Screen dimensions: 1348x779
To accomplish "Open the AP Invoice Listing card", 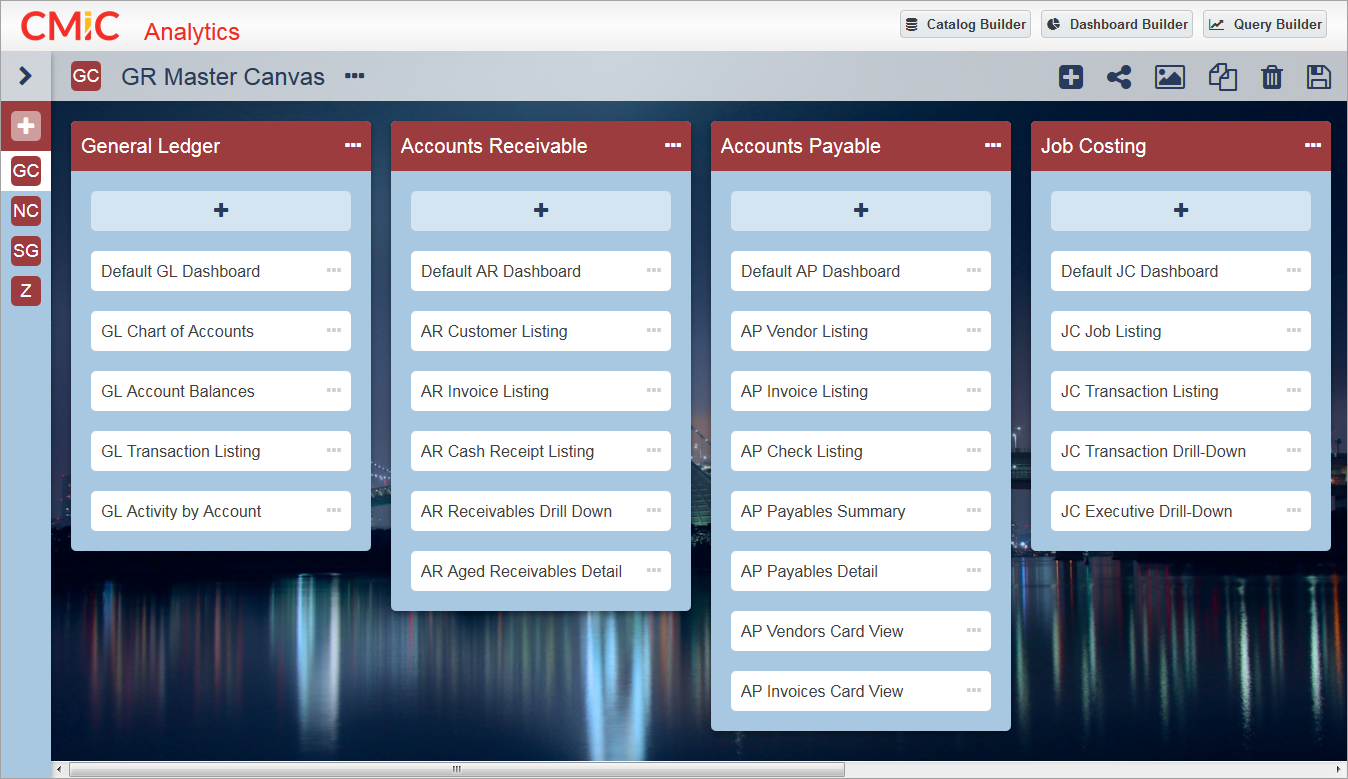I will click(861, 391).
